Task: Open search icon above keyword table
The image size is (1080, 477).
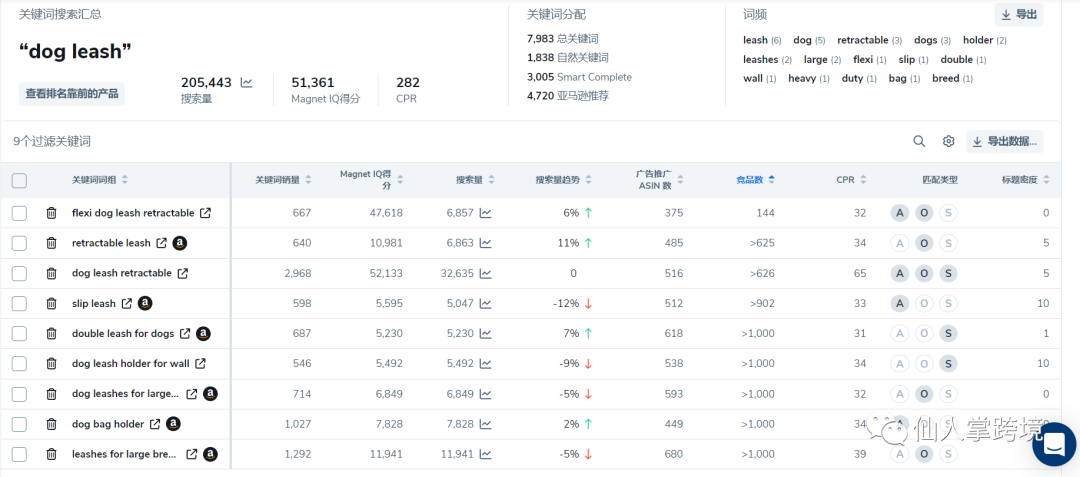Action: (x=919, y=142)
